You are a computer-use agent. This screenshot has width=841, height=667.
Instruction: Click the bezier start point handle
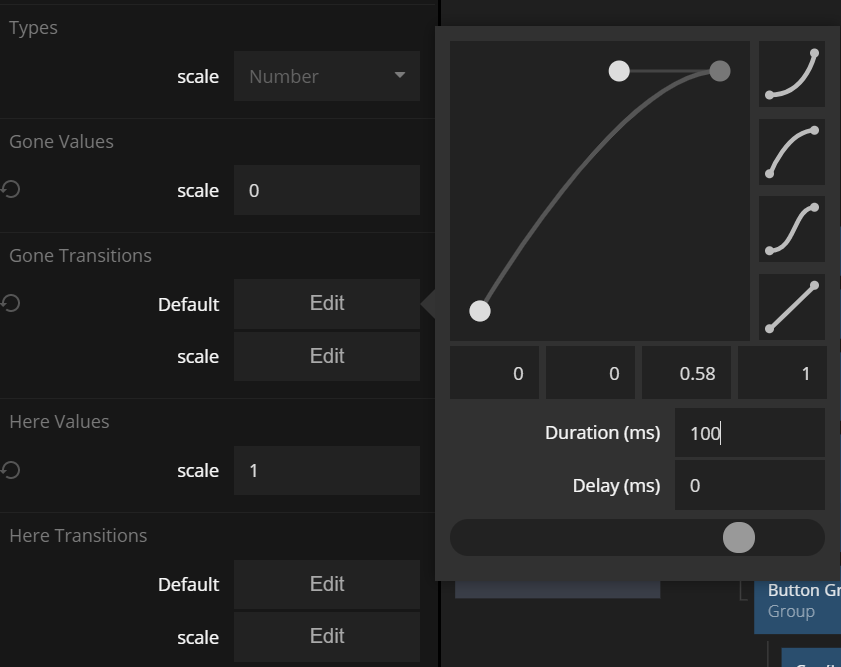(x=480, y=311)
